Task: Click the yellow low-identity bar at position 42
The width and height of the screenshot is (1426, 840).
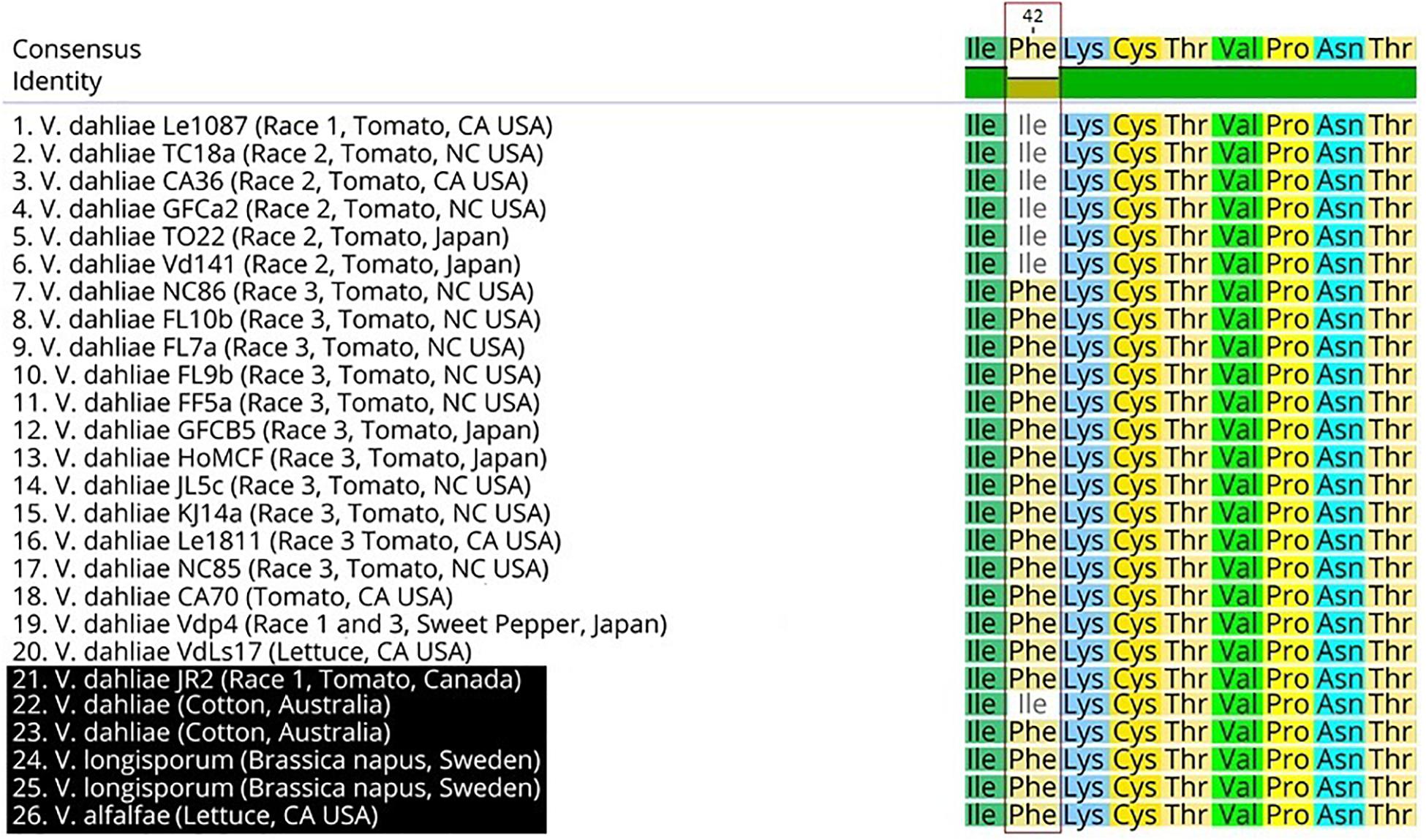Action: pyautogui.click(x=1033, y=88)
